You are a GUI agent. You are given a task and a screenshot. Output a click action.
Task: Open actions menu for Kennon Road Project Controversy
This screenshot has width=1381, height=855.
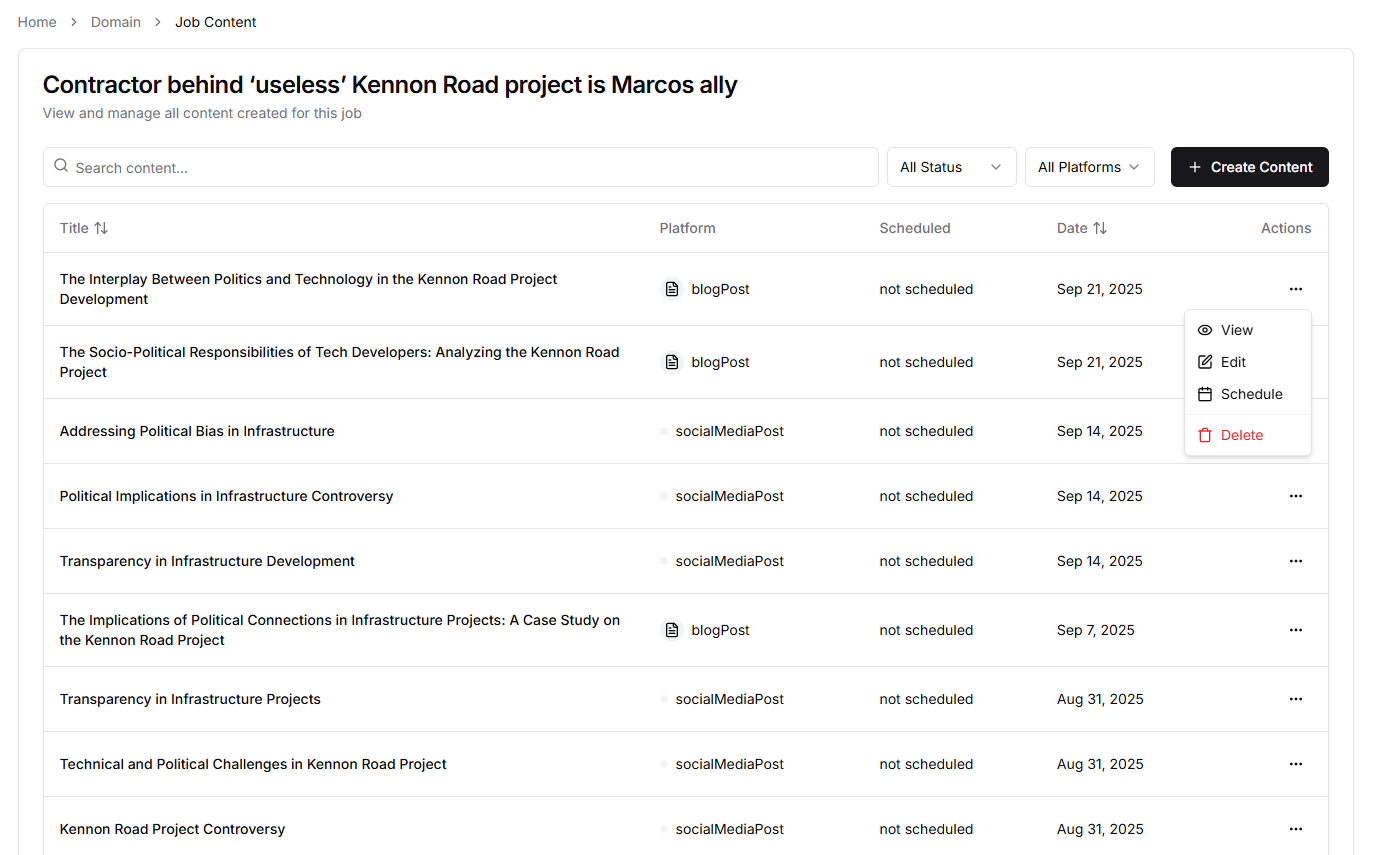pos(1295,829)
